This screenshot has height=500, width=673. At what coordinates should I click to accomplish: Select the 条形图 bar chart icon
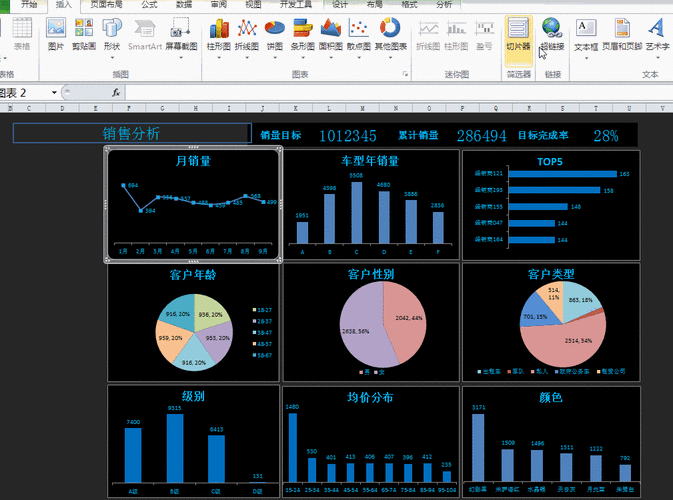303,29
